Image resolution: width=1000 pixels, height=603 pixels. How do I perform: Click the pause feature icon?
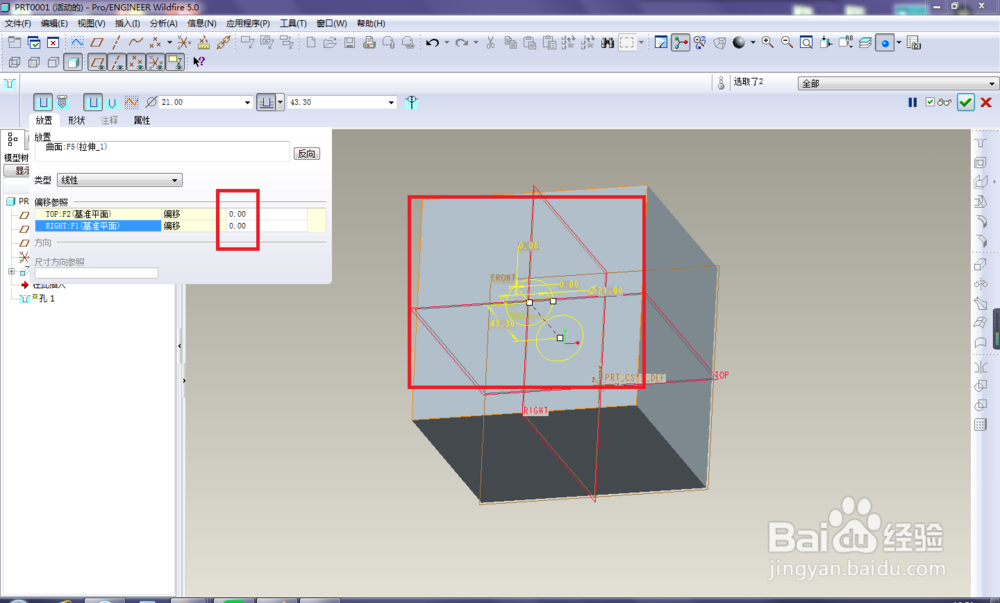[913, 102]
